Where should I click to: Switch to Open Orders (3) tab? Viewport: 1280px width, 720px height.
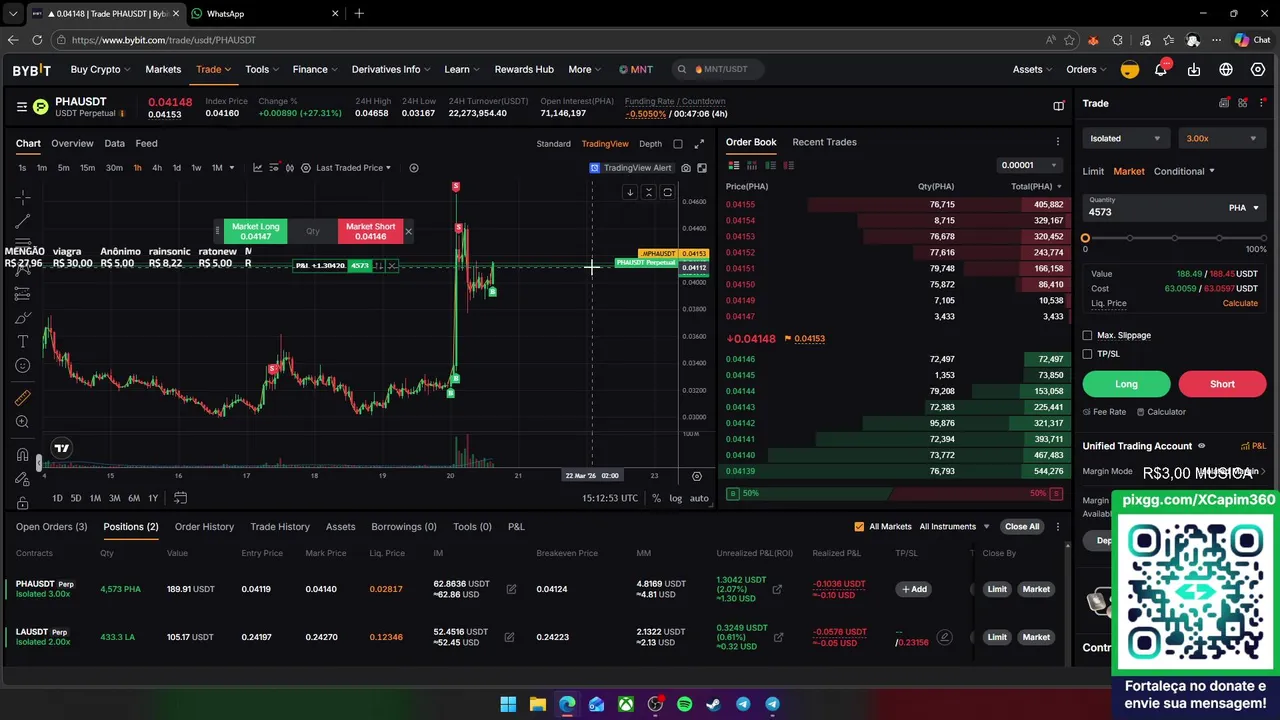[x=51, y=527]
